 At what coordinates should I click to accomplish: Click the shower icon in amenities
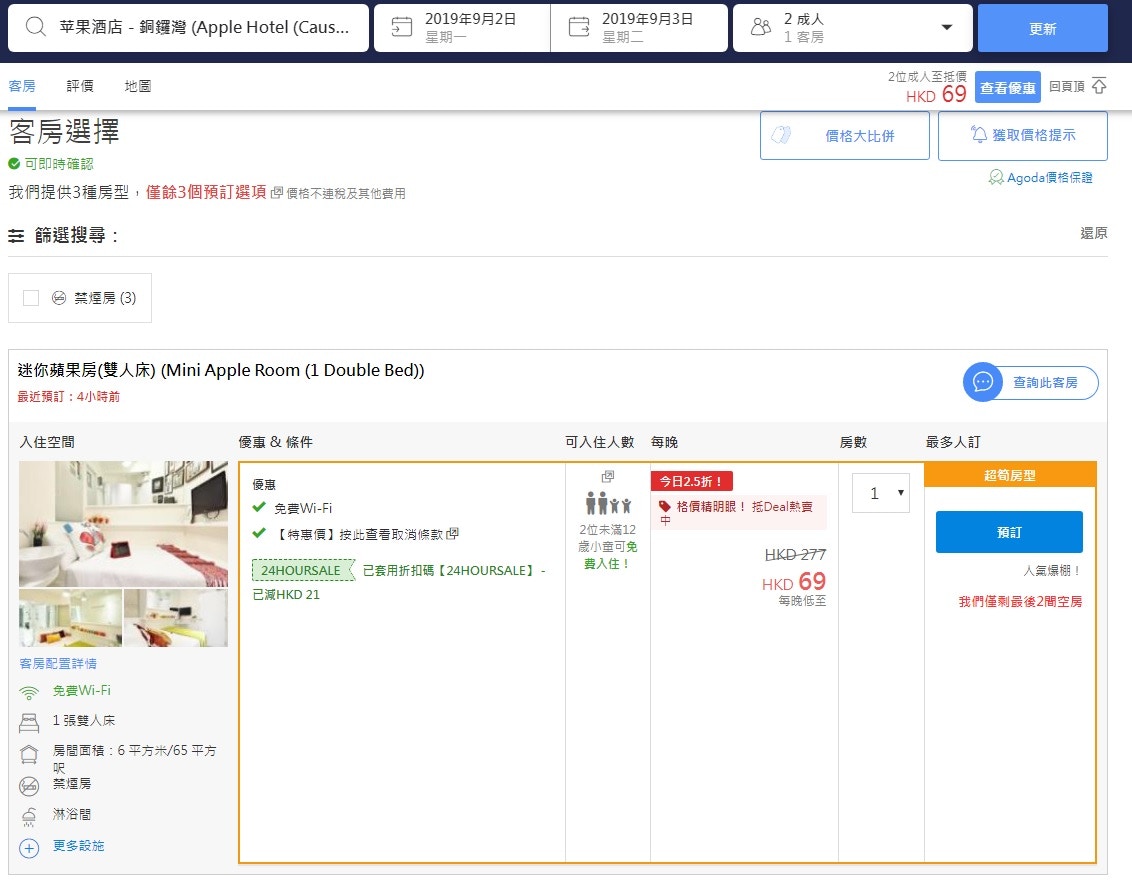pyautogui.click(x=29, y=817)
